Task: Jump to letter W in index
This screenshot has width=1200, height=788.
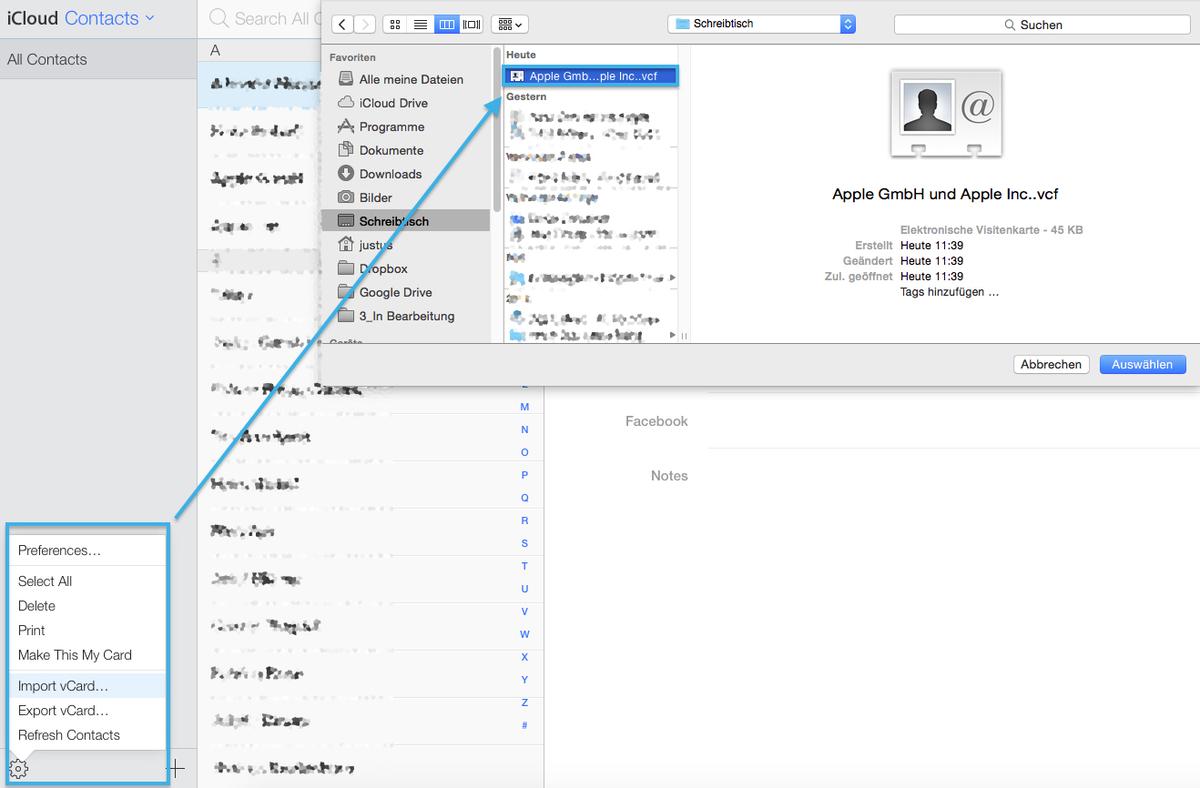Action: pos(525,635)
